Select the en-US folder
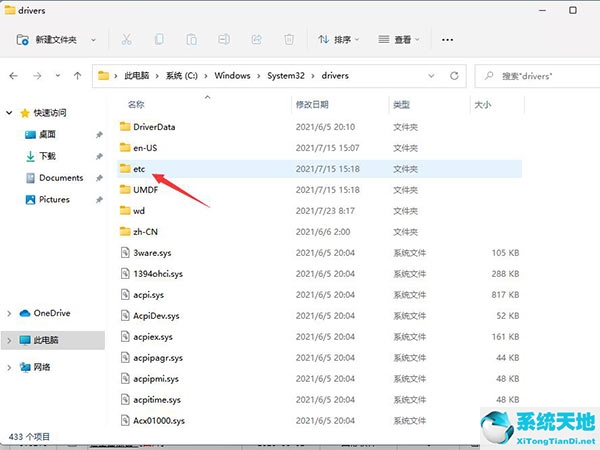Screen dimensions: 600x450 pyautogui.click(x=320, y=148)
